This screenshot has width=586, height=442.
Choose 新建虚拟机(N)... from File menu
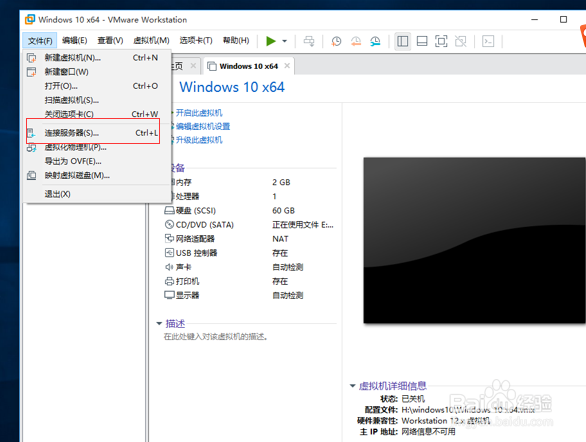tap(97, 58)
